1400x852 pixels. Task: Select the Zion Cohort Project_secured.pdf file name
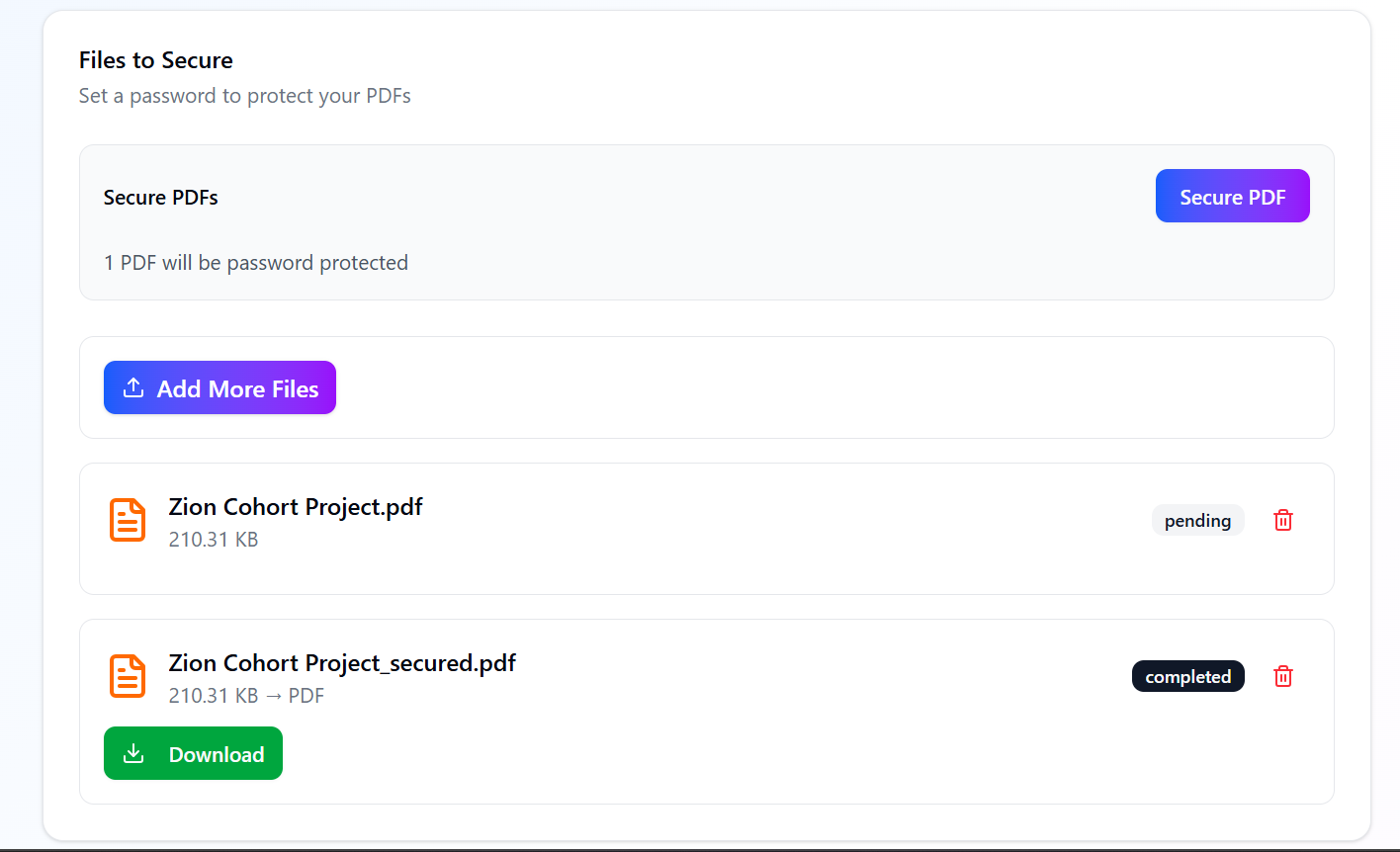342,663
